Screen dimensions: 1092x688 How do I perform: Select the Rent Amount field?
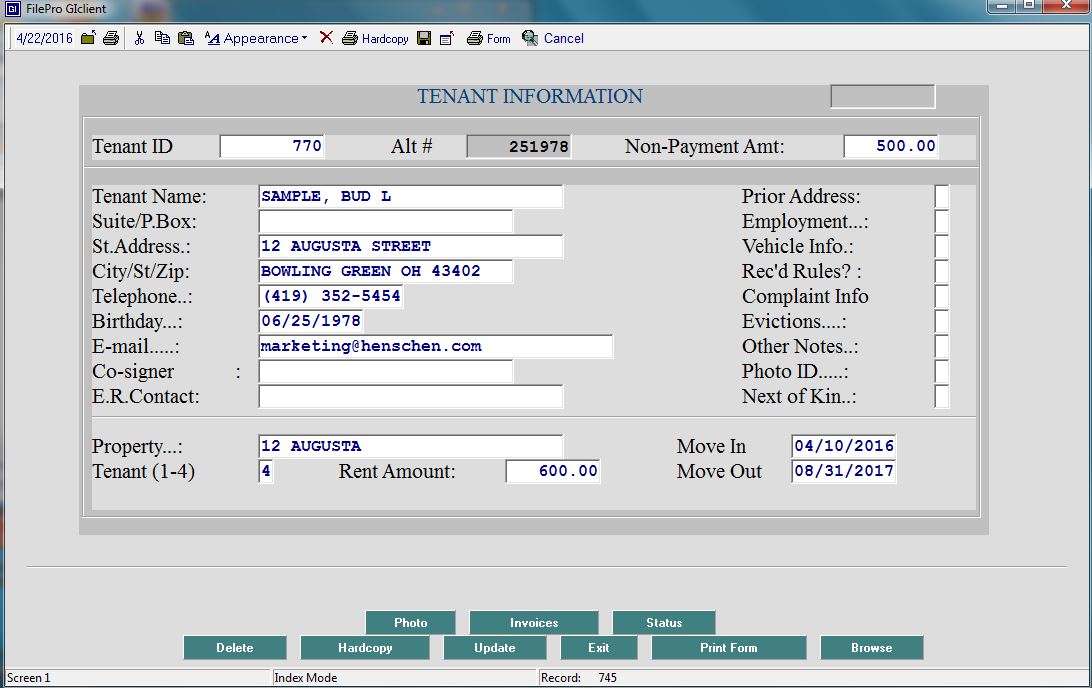pos(552,472)
